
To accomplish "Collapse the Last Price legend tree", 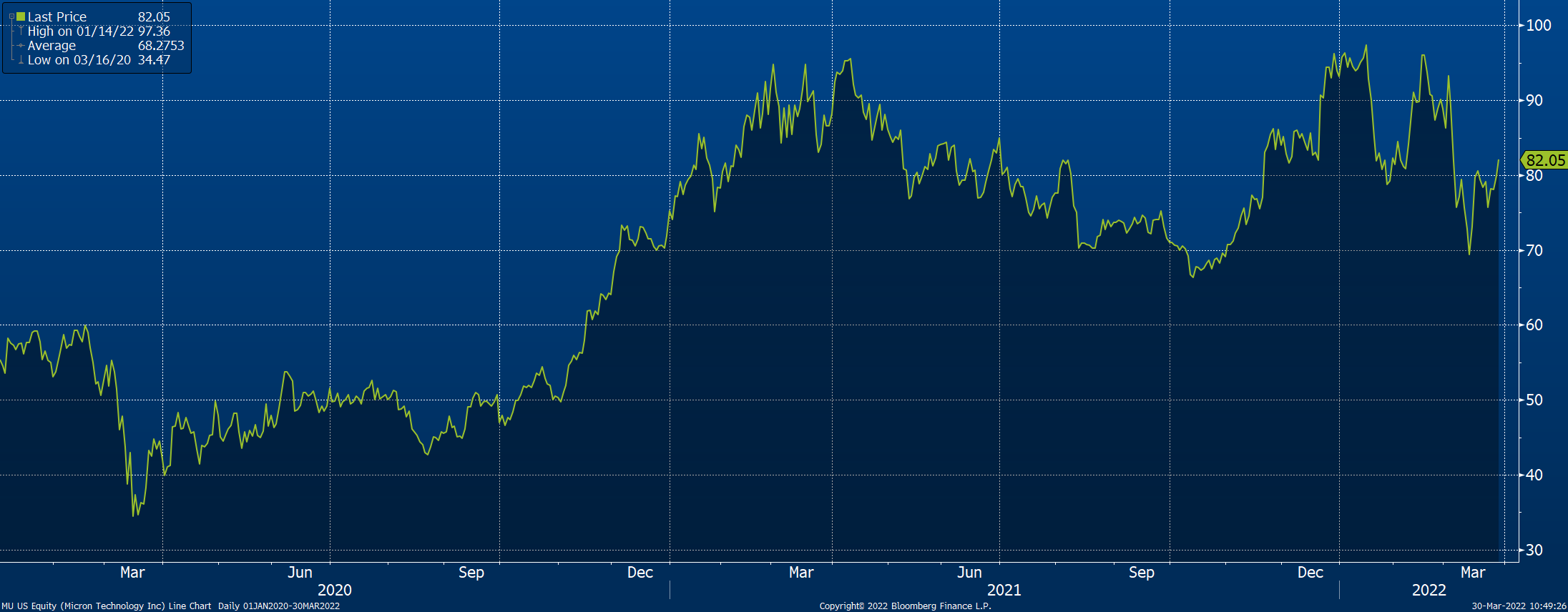I will (11, 16).
